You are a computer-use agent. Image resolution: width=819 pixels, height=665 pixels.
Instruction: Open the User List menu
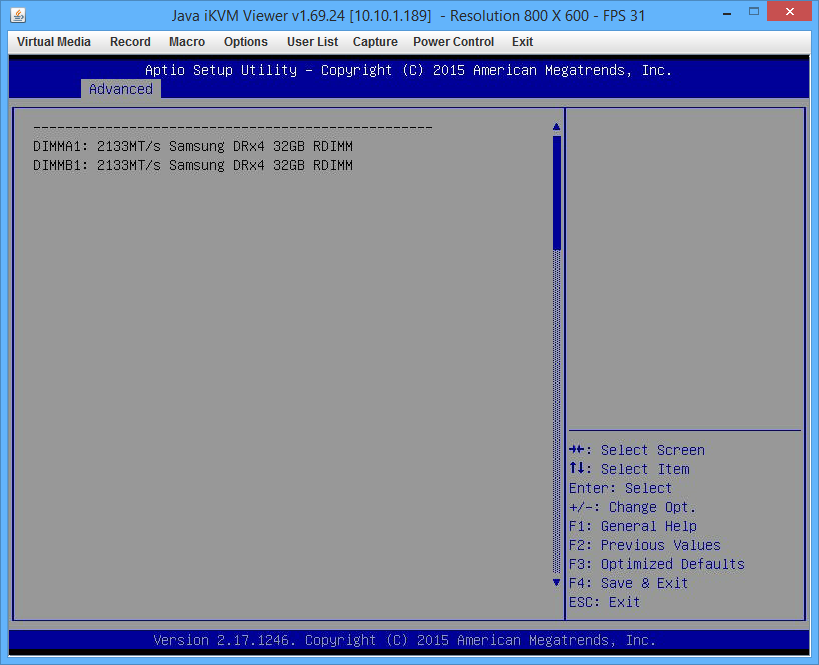pyautogui.click(x=312, y=42)
